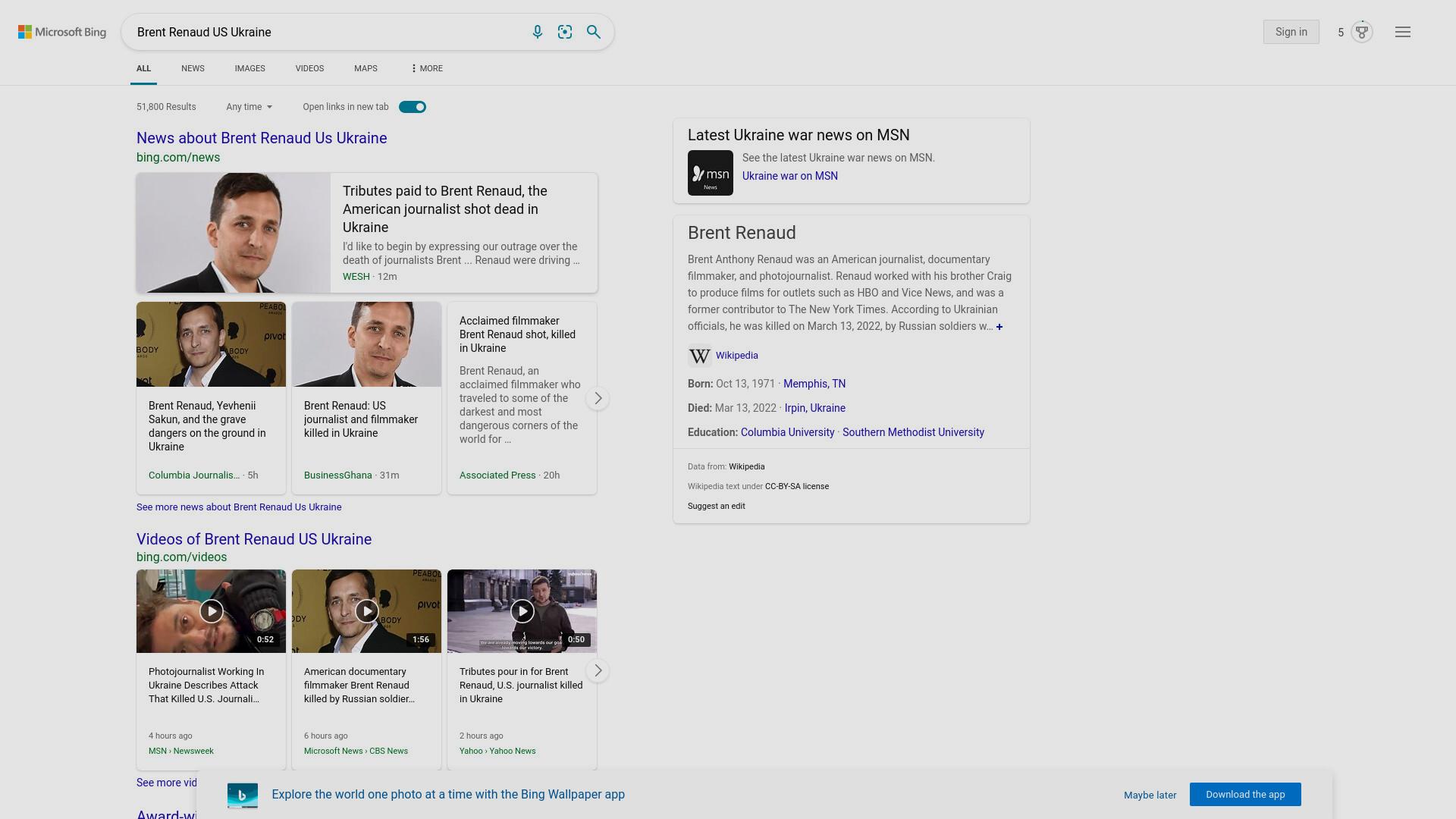Dismiss banner with Maybe later

(x=1150, y=795)
